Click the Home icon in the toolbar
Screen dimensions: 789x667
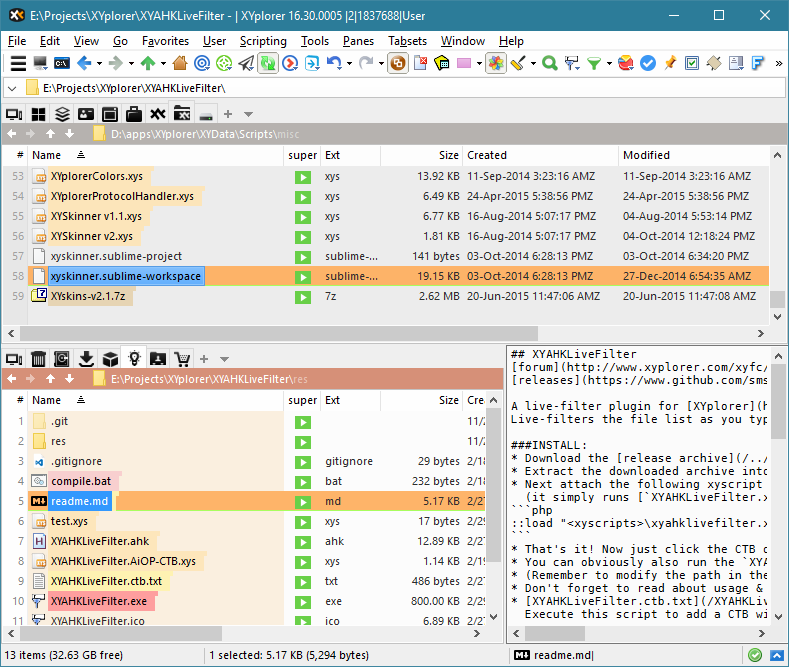pyautogui.click(x=180, y=63)
